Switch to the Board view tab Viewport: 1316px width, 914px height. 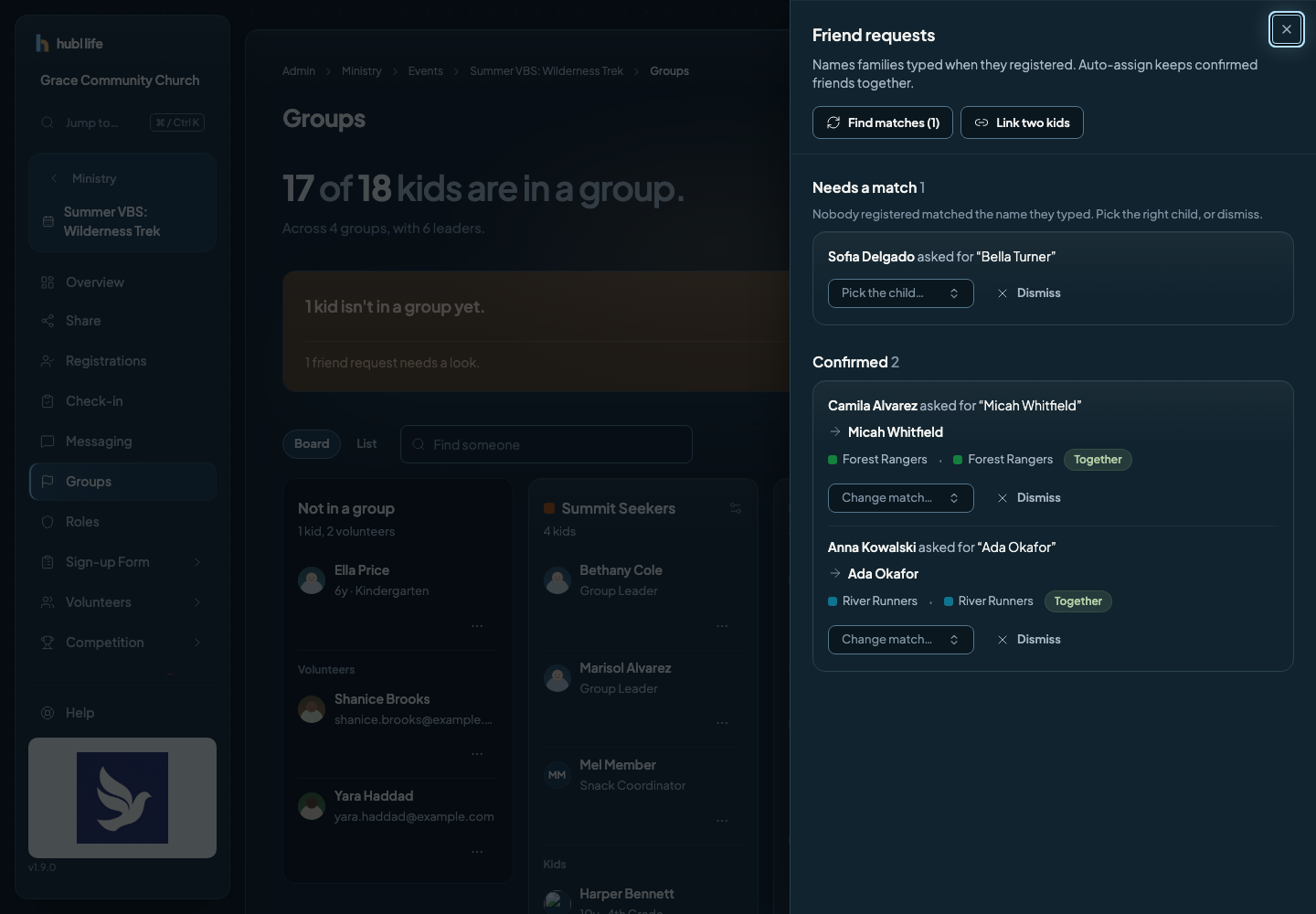[312, 444]
